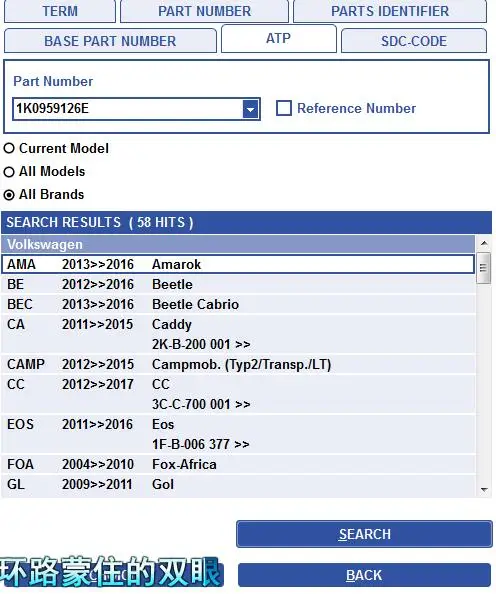496x594 pixels.
Task: Select the All Brands radio button
Action: click(x=9, y=195)
